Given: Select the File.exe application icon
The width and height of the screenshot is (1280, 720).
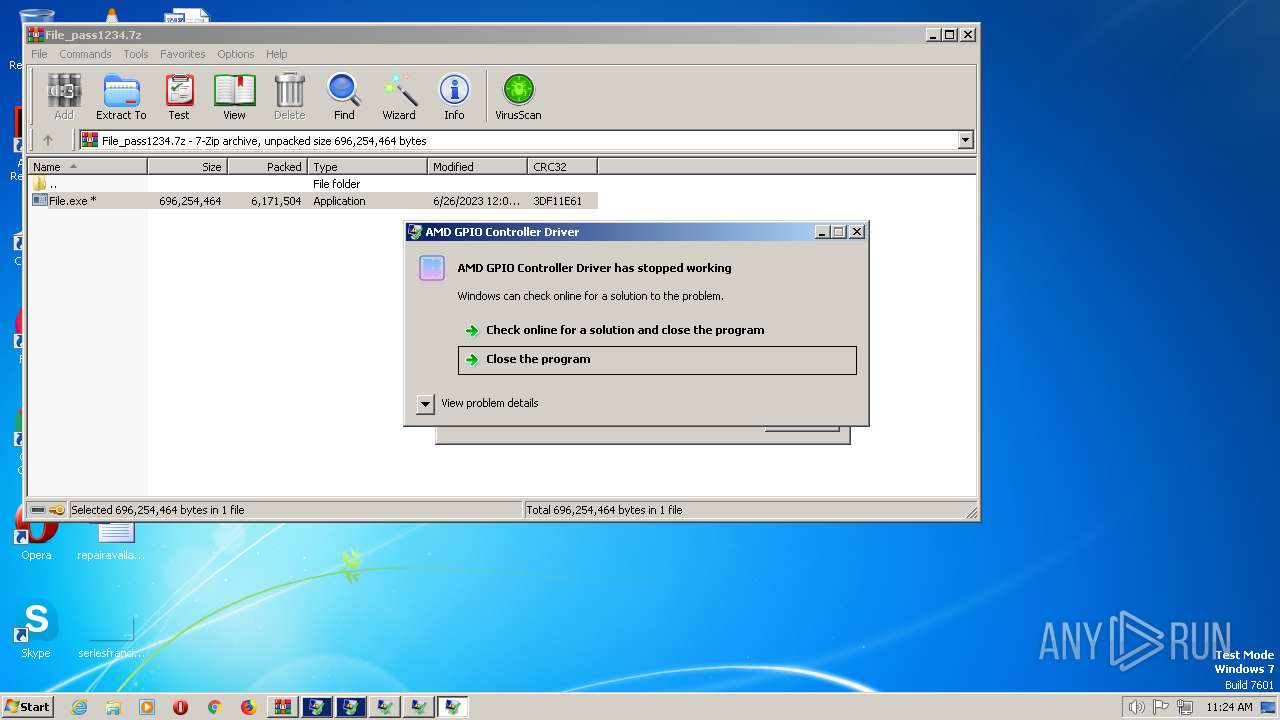Looking at the screenshot, I should coord(40,201).
